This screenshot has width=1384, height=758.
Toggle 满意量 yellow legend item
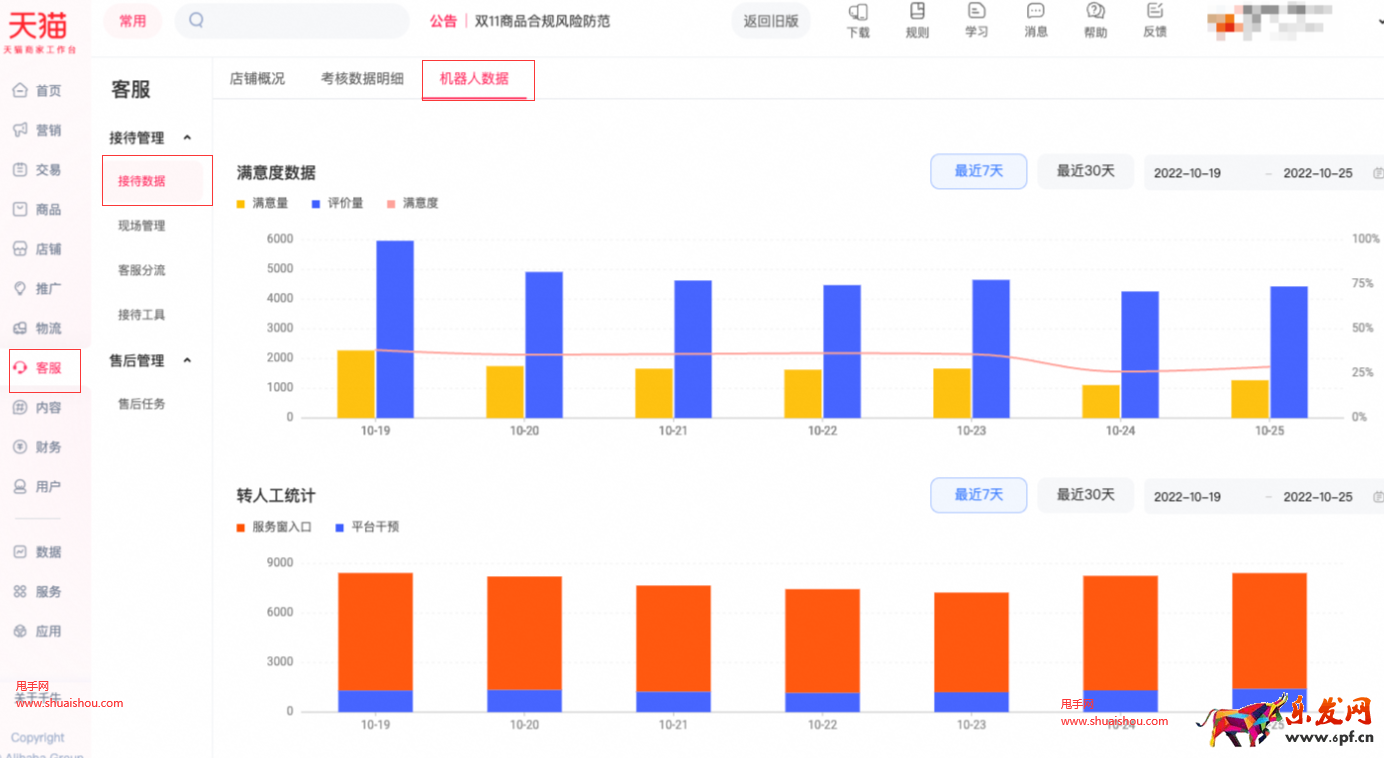[x=262, y=203]
